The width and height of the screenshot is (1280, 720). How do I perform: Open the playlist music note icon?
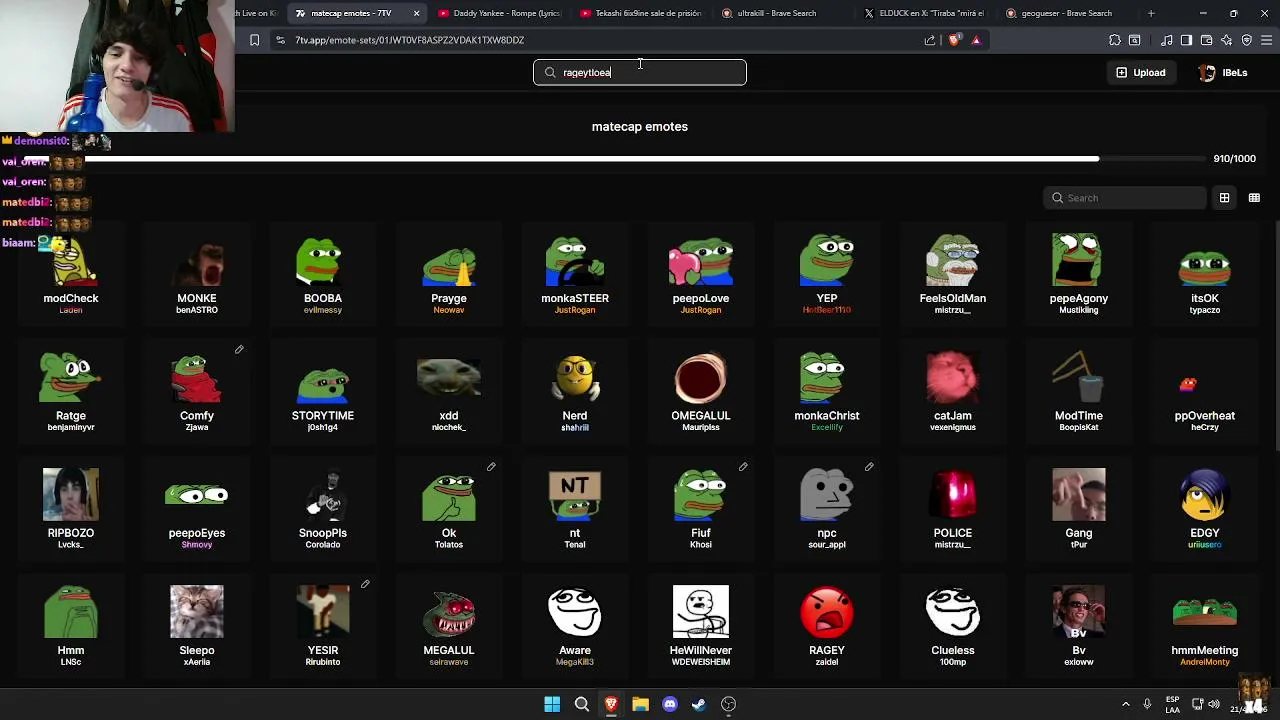(1166, 40)
